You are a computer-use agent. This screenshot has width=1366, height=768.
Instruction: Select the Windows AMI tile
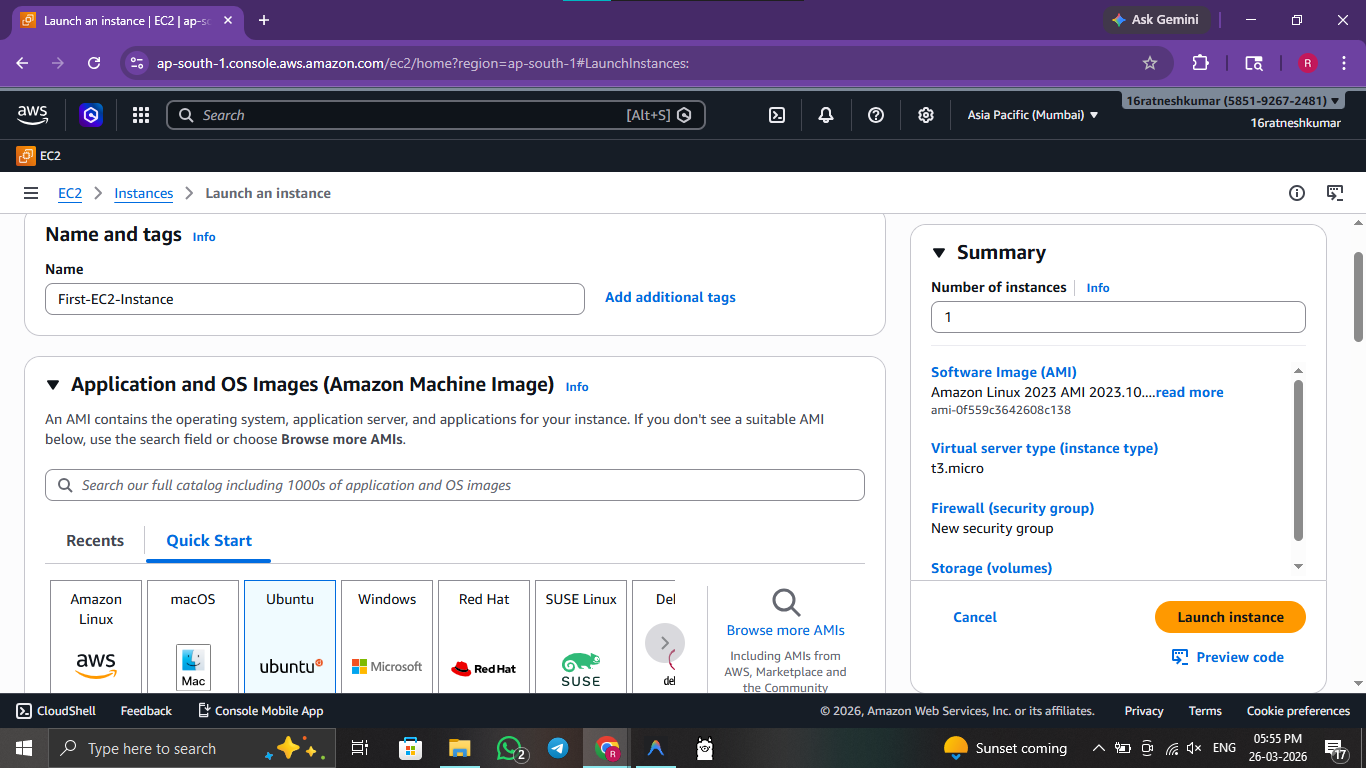click(387, 636)
